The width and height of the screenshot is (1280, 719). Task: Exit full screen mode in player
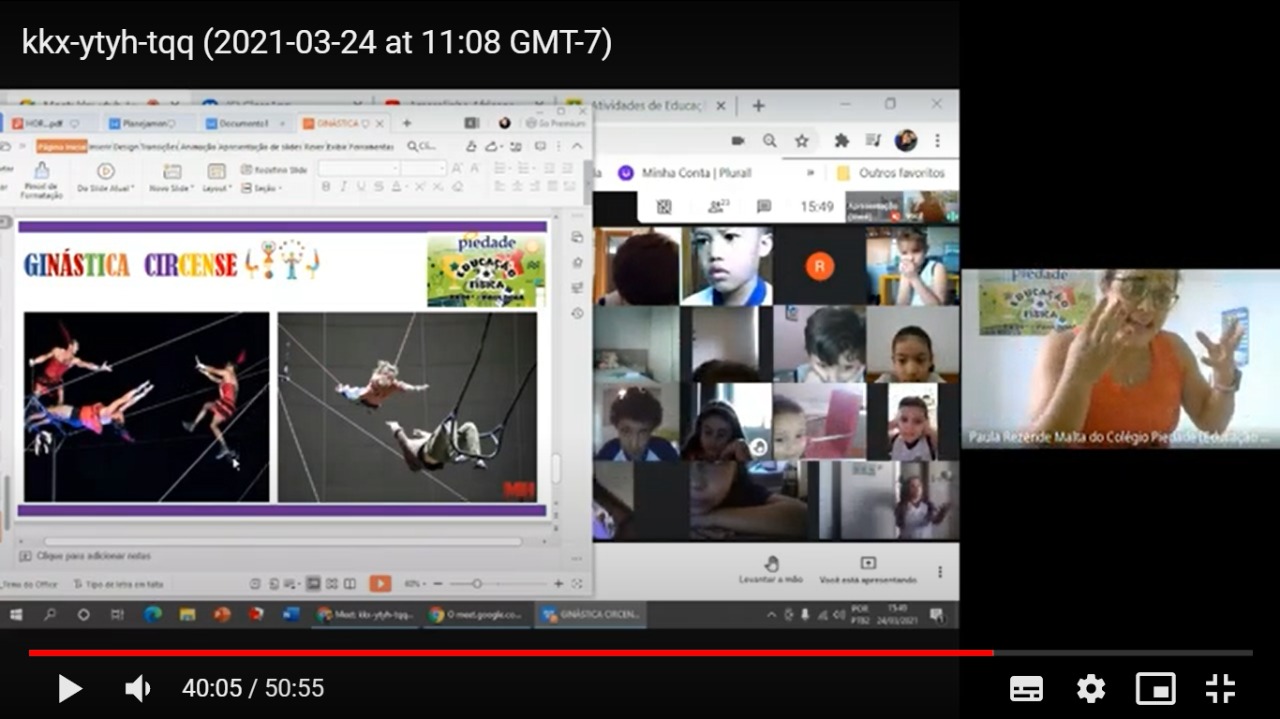point(1220,688)
